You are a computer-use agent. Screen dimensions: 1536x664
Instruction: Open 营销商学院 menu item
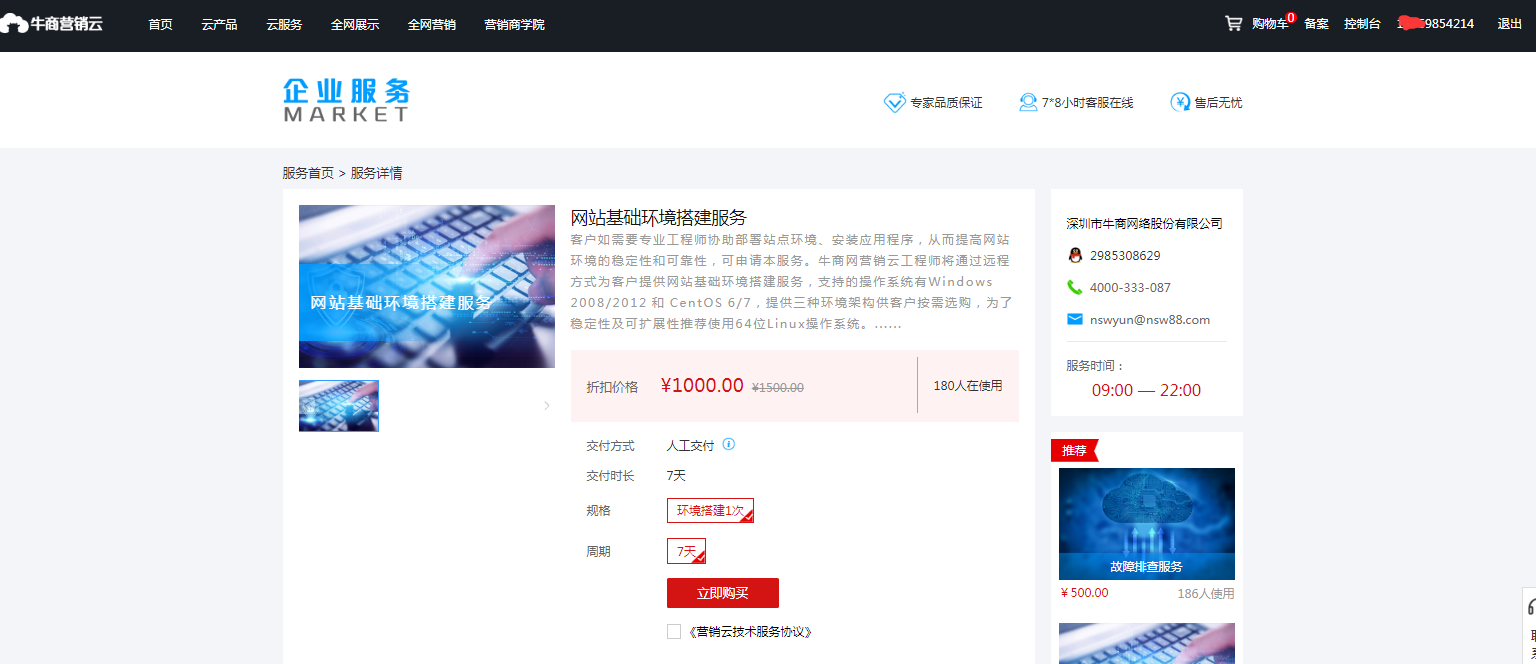click(514, 24)
